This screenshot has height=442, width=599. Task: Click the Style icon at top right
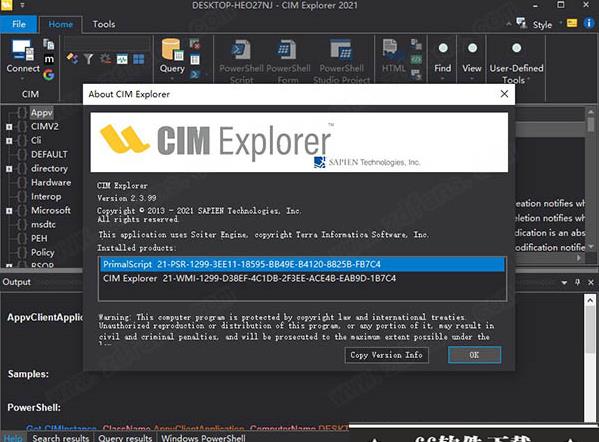[522, 23]
